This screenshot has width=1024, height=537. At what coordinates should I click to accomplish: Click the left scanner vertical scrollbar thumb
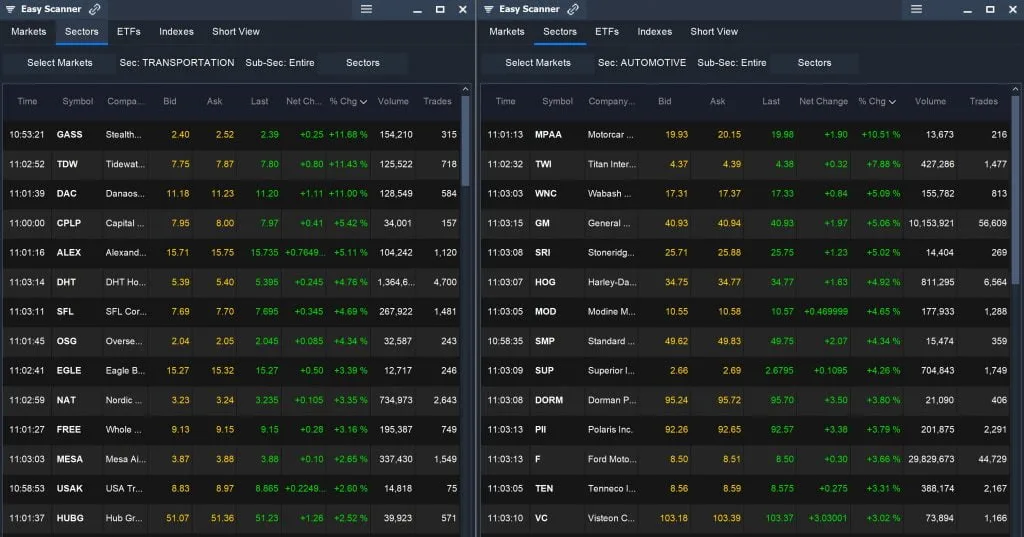pyautogui.click(x=466, y=141)
